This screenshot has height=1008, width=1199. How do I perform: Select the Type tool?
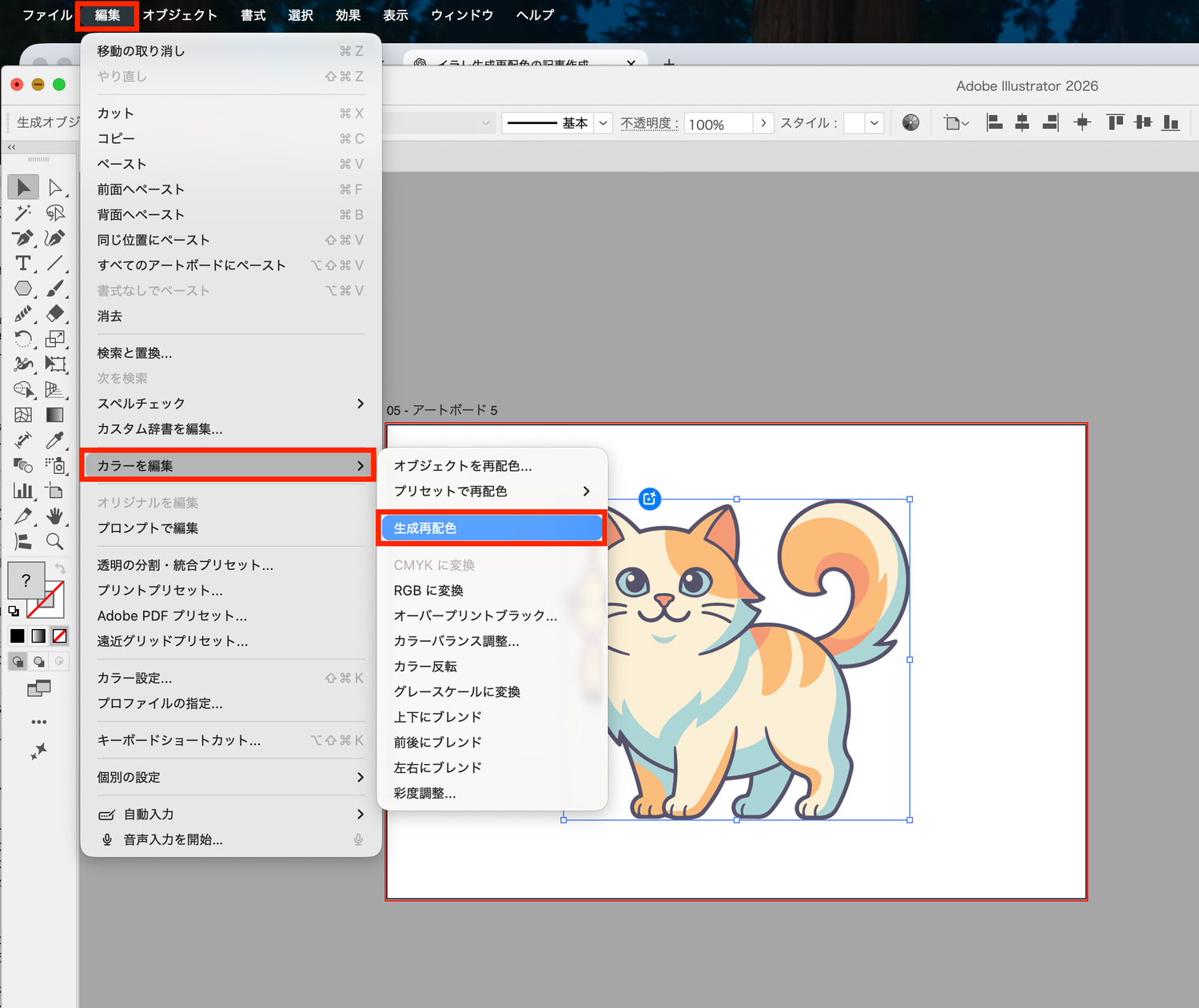23,263
